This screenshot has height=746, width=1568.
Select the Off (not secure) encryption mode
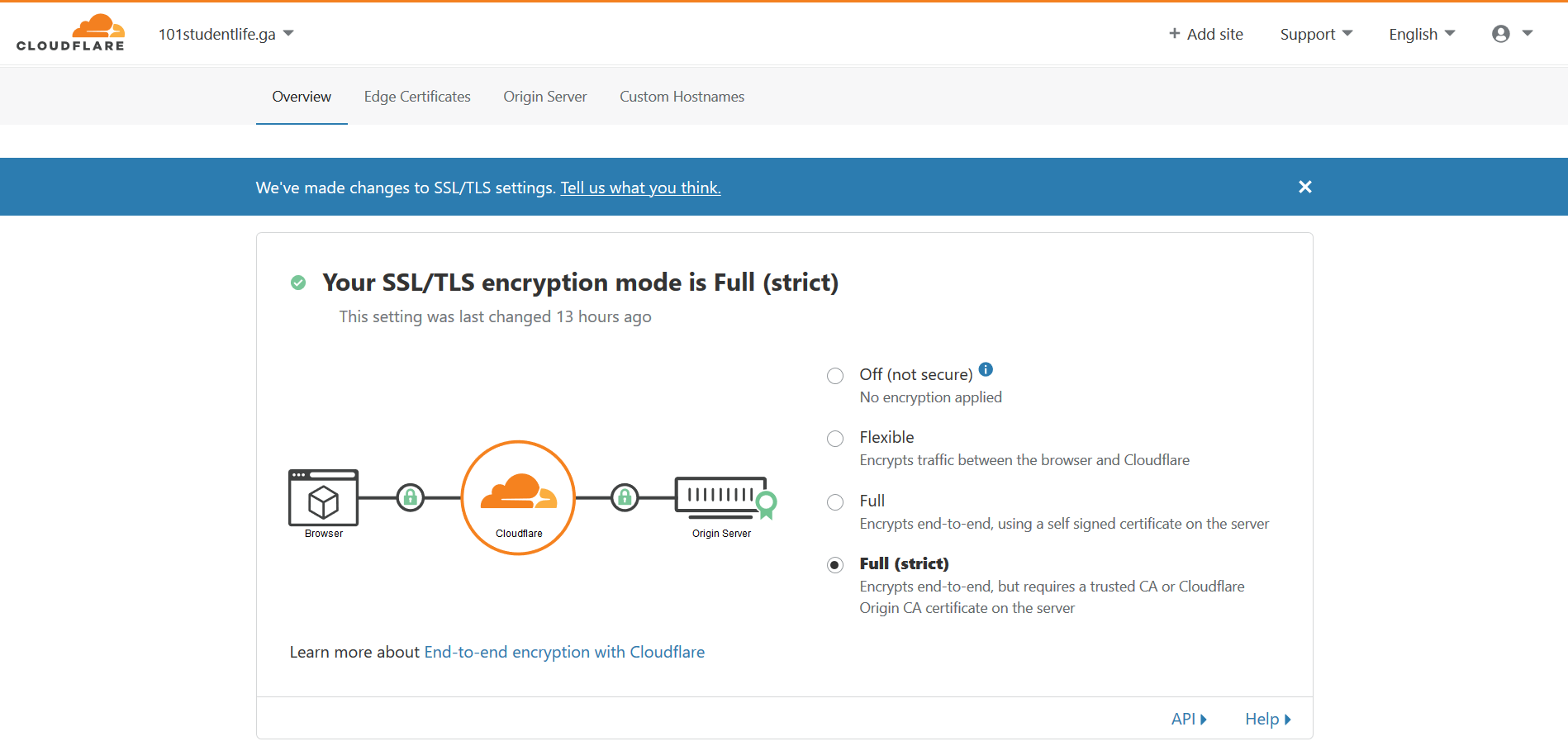click(x=835, y=376)
